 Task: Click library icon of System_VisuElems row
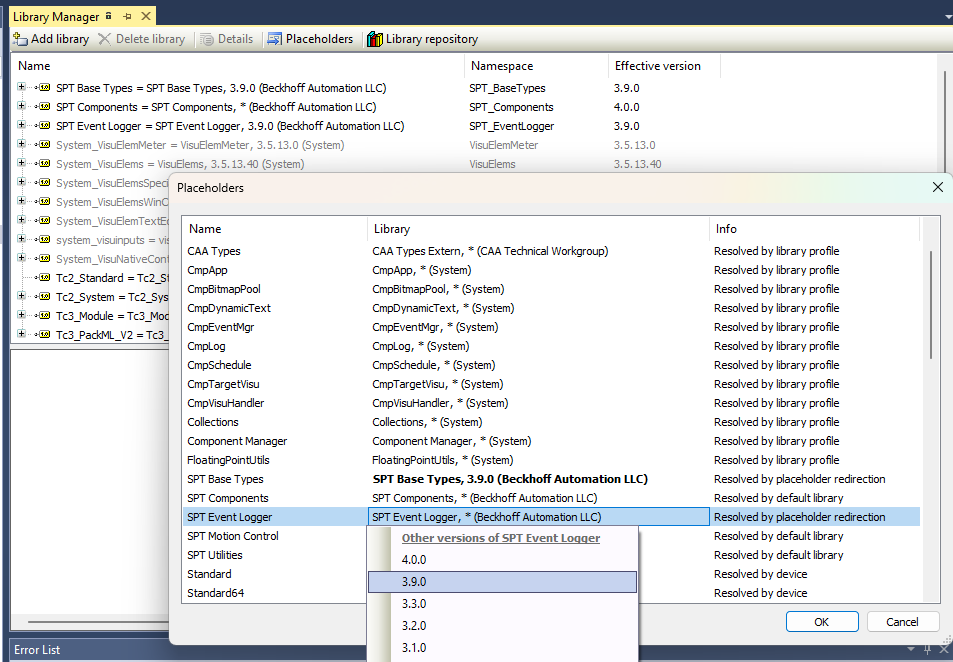tap(44, 164)
